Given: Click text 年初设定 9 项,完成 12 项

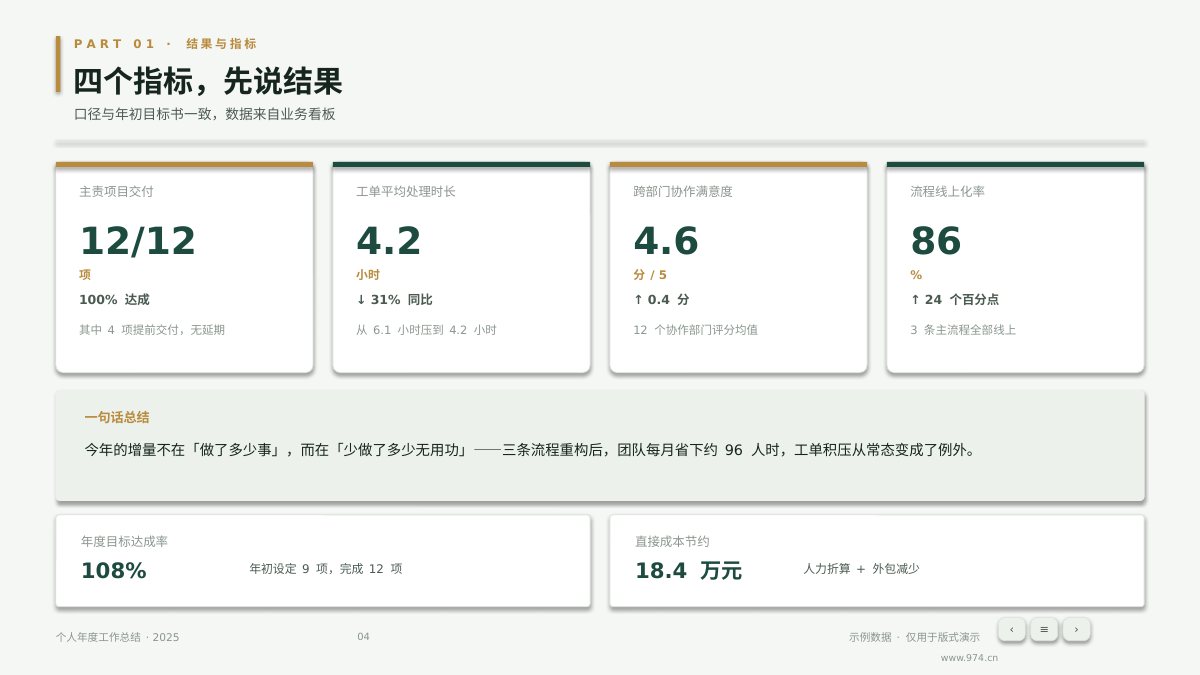Looking at the screenshot, I should click(x=326, y=569).
